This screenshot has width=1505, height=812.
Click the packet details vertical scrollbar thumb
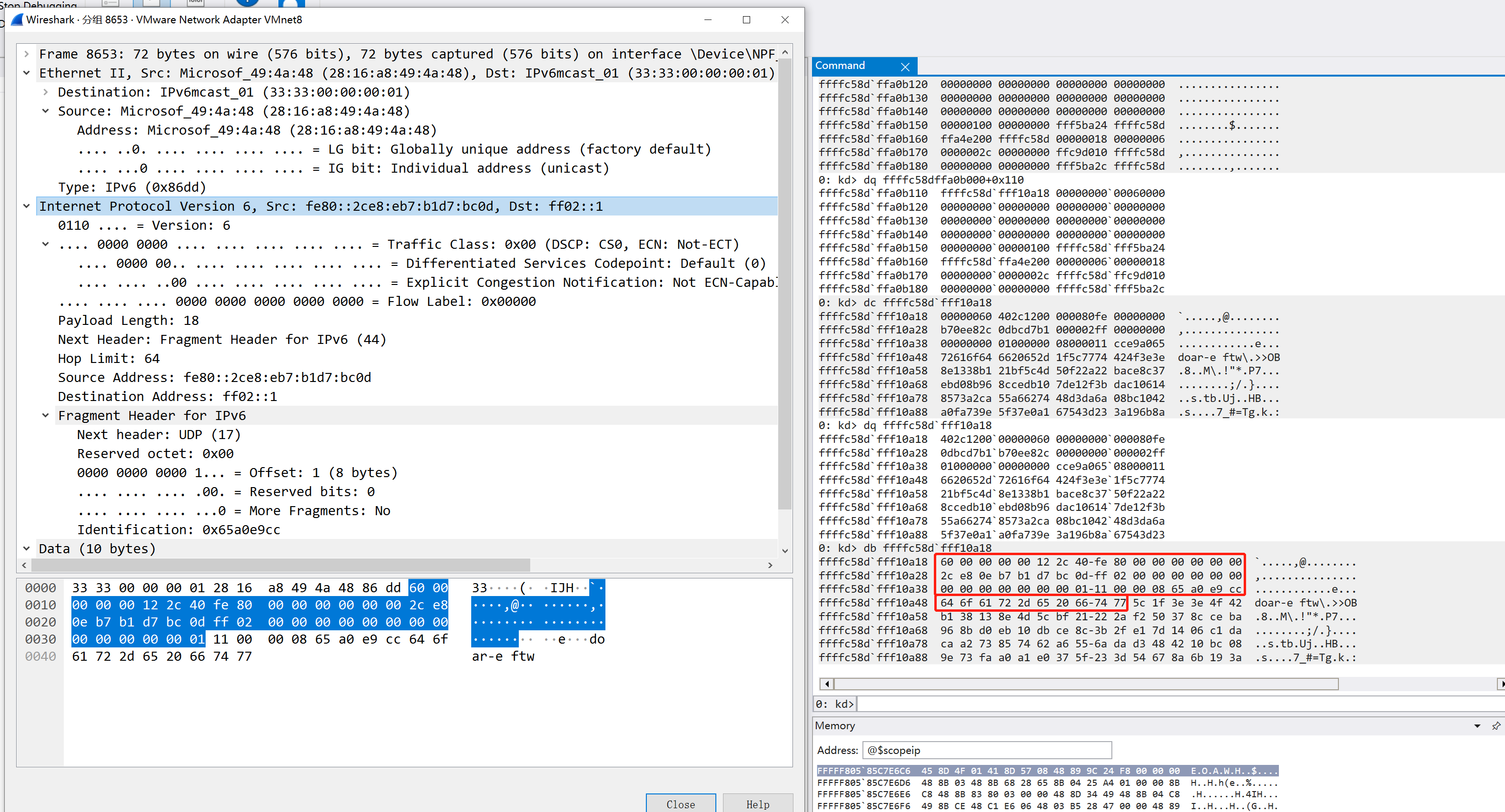tap(785, 284)
